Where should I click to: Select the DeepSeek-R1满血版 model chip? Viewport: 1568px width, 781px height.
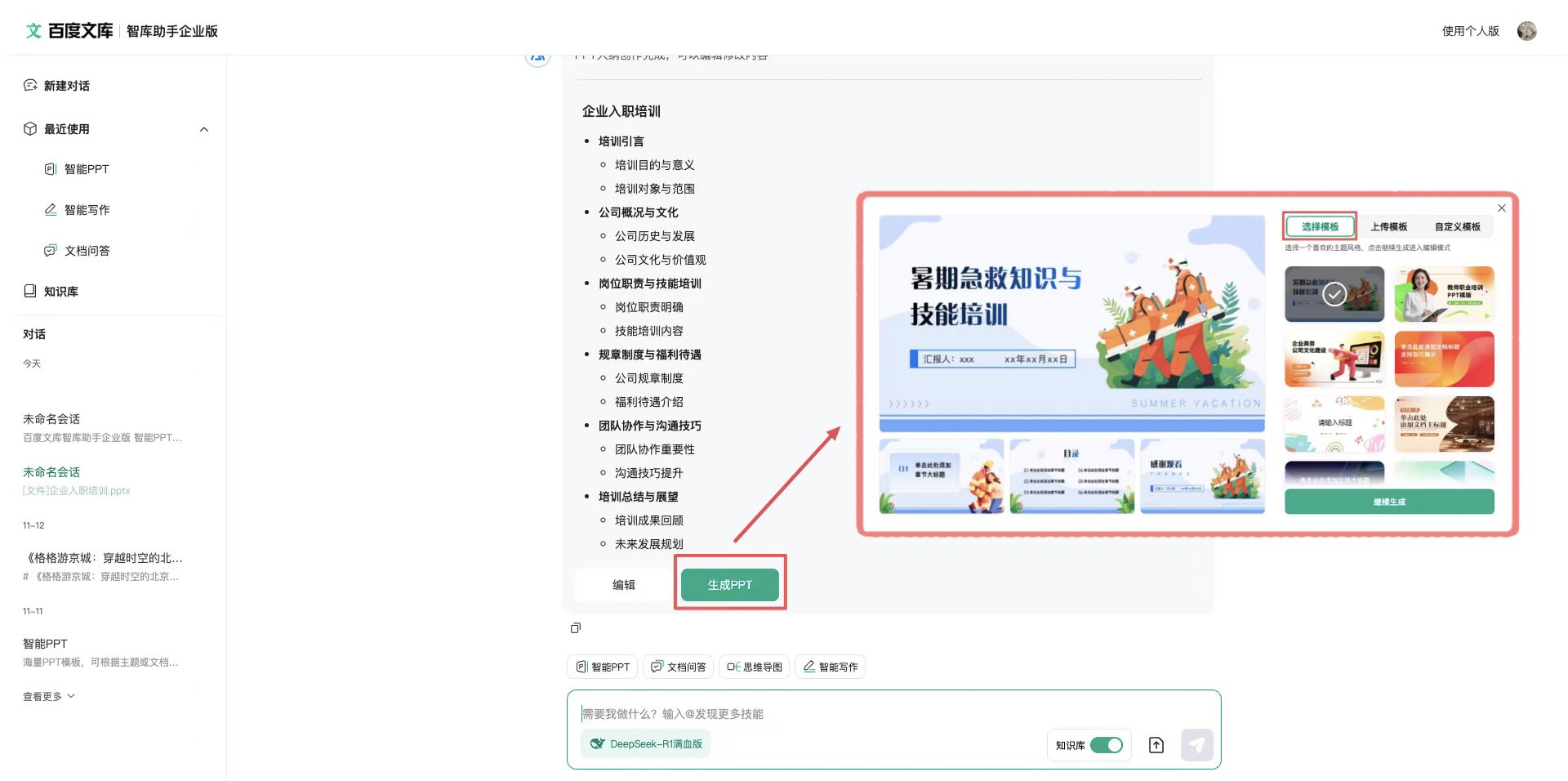(646, 743)
